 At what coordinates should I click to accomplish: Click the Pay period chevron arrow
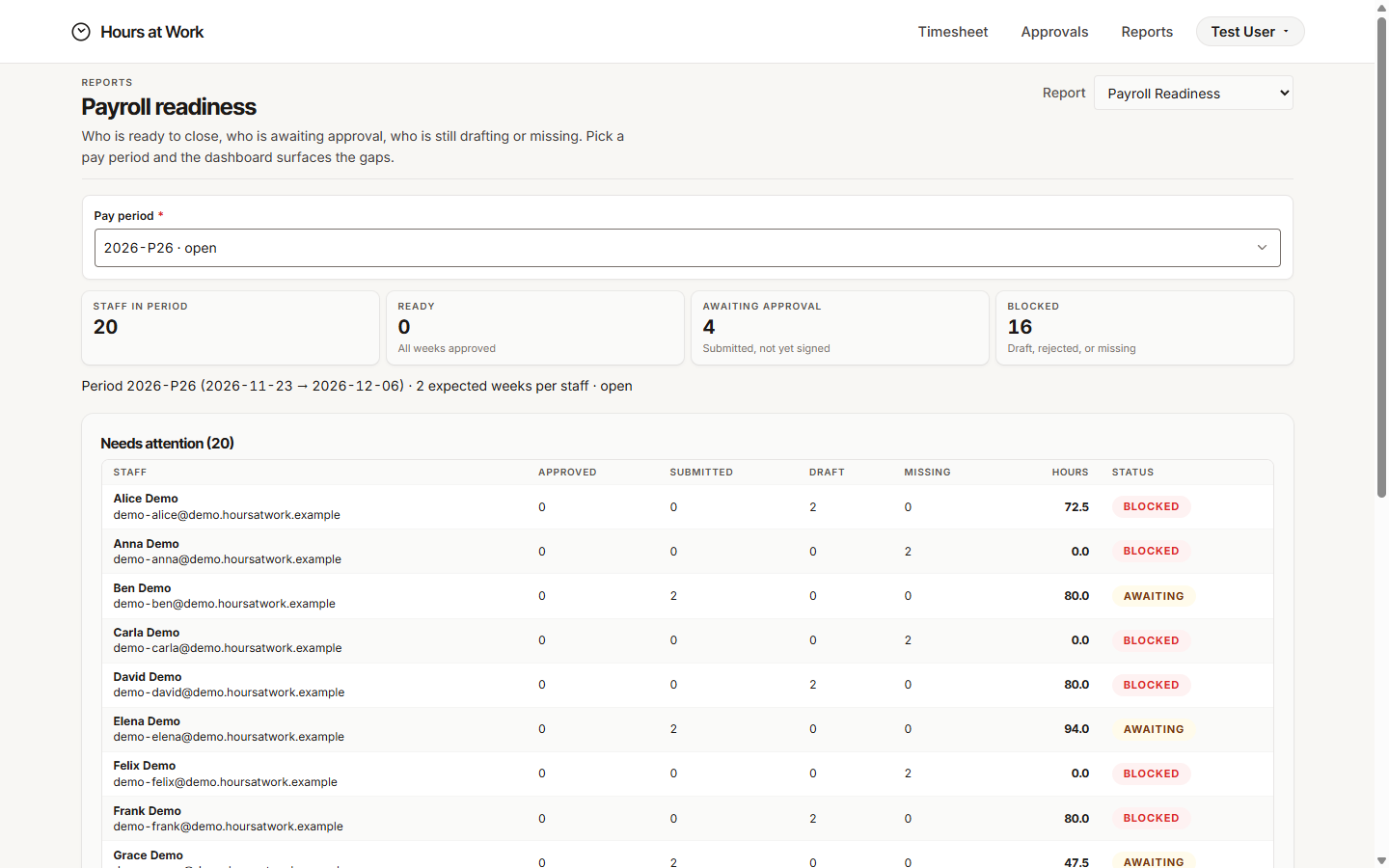tap(1262, 248)
